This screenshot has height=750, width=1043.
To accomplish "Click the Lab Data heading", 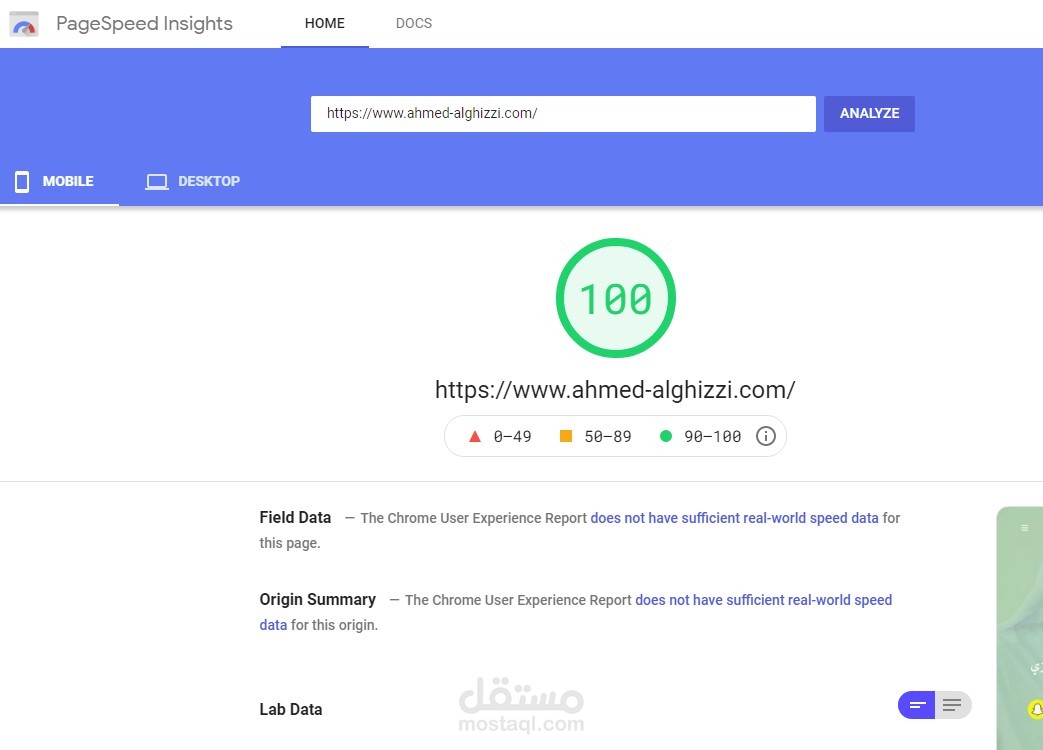I will [291, 709].
